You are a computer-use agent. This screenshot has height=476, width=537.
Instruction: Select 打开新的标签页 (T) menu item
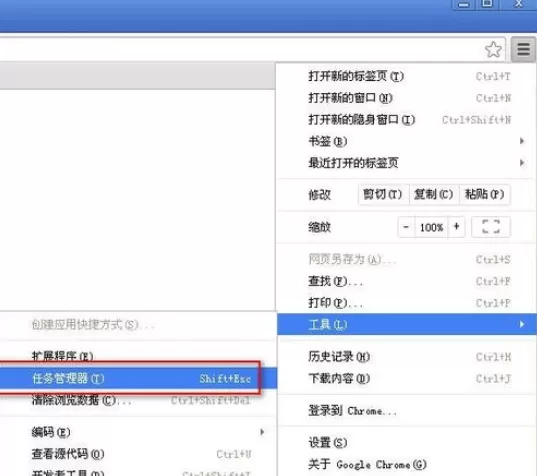pyautogui.click(x=406, y=76)
